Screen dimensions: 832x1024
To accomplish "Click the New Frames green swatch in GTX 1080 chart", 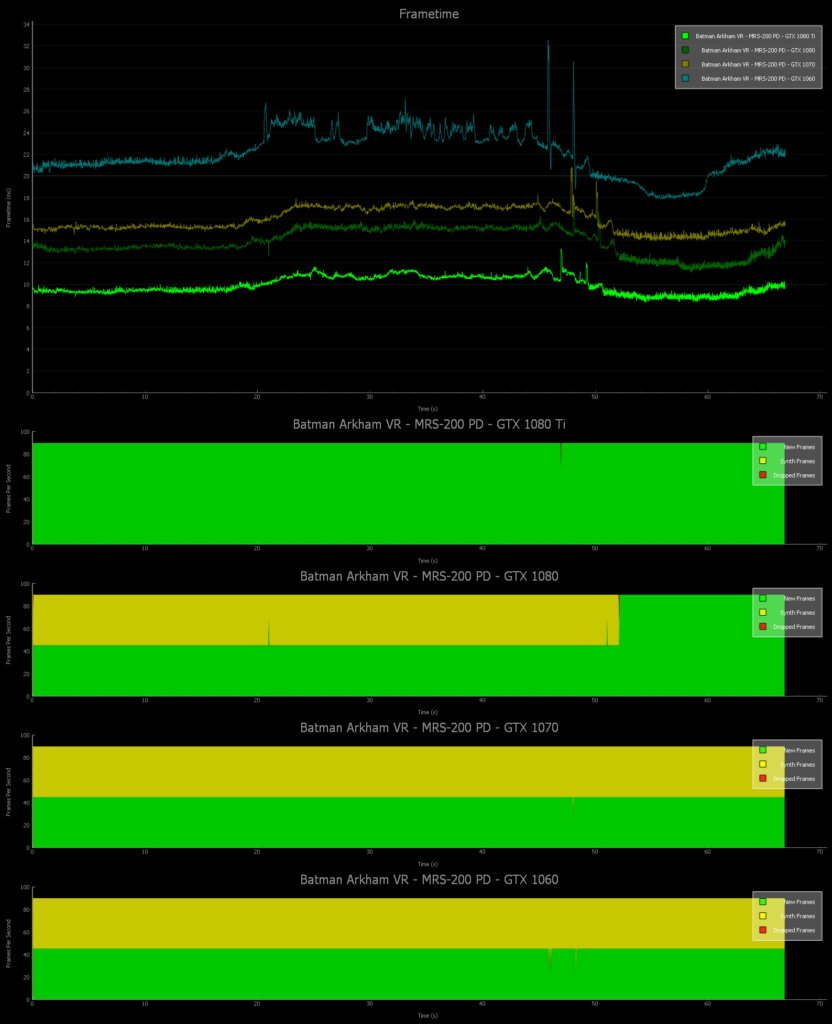I will (x=762, y=598).
